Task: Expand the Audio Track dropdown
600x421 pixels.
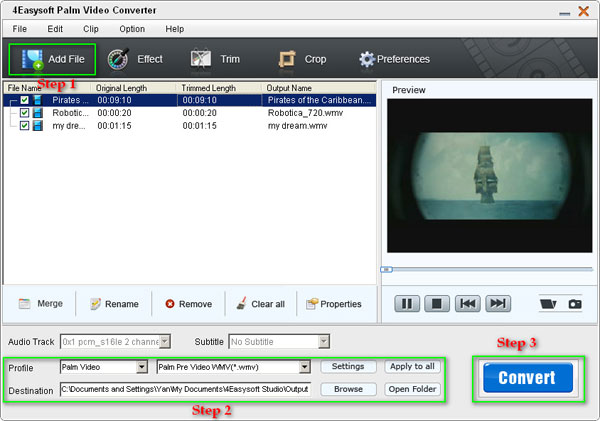Action: click(x=165, y=341)
